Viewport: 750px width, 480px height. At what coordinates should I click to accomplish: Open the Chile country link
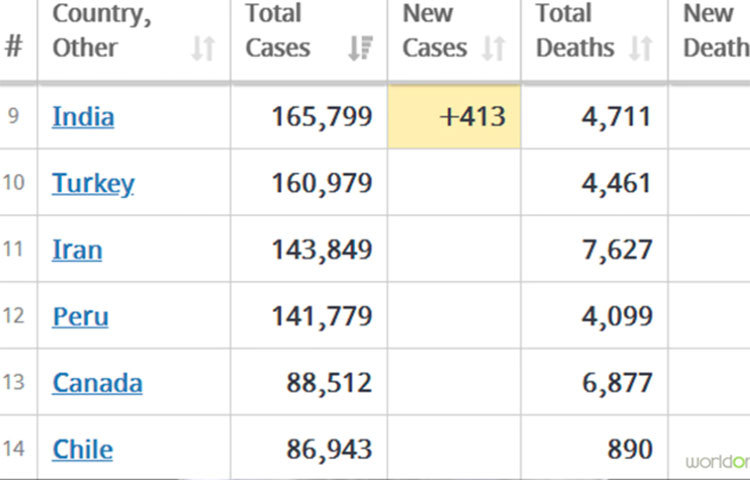pos(82,450)
